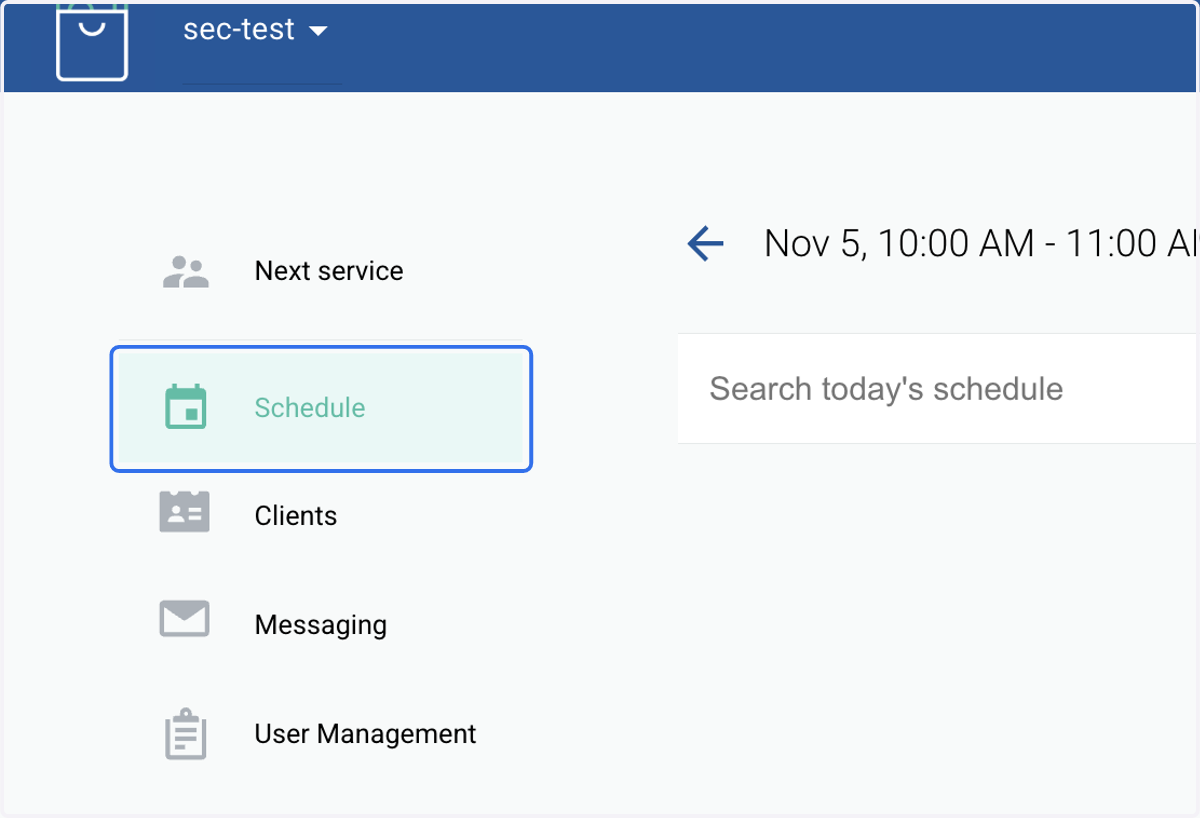Viewport: 1200px width, 818px height.
Task: Click the Schedule calendar icon
Action: (x=185, y=407)
